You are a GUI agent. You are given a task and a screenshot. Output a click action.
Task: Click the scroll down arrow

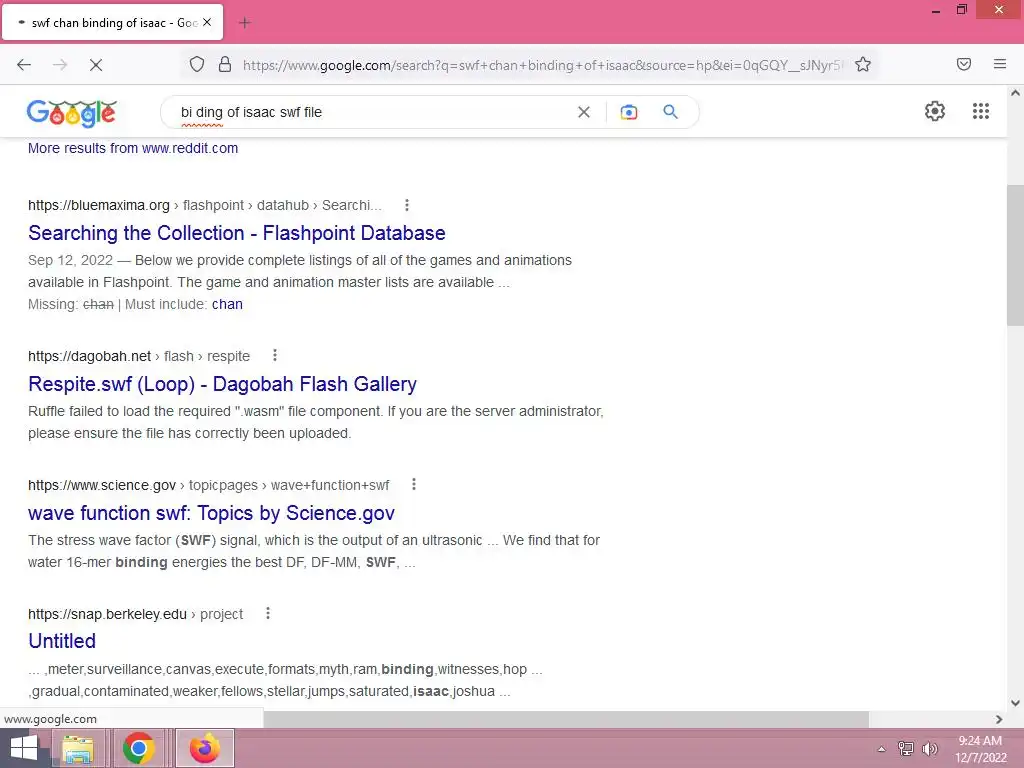(x=1015, y=703)
